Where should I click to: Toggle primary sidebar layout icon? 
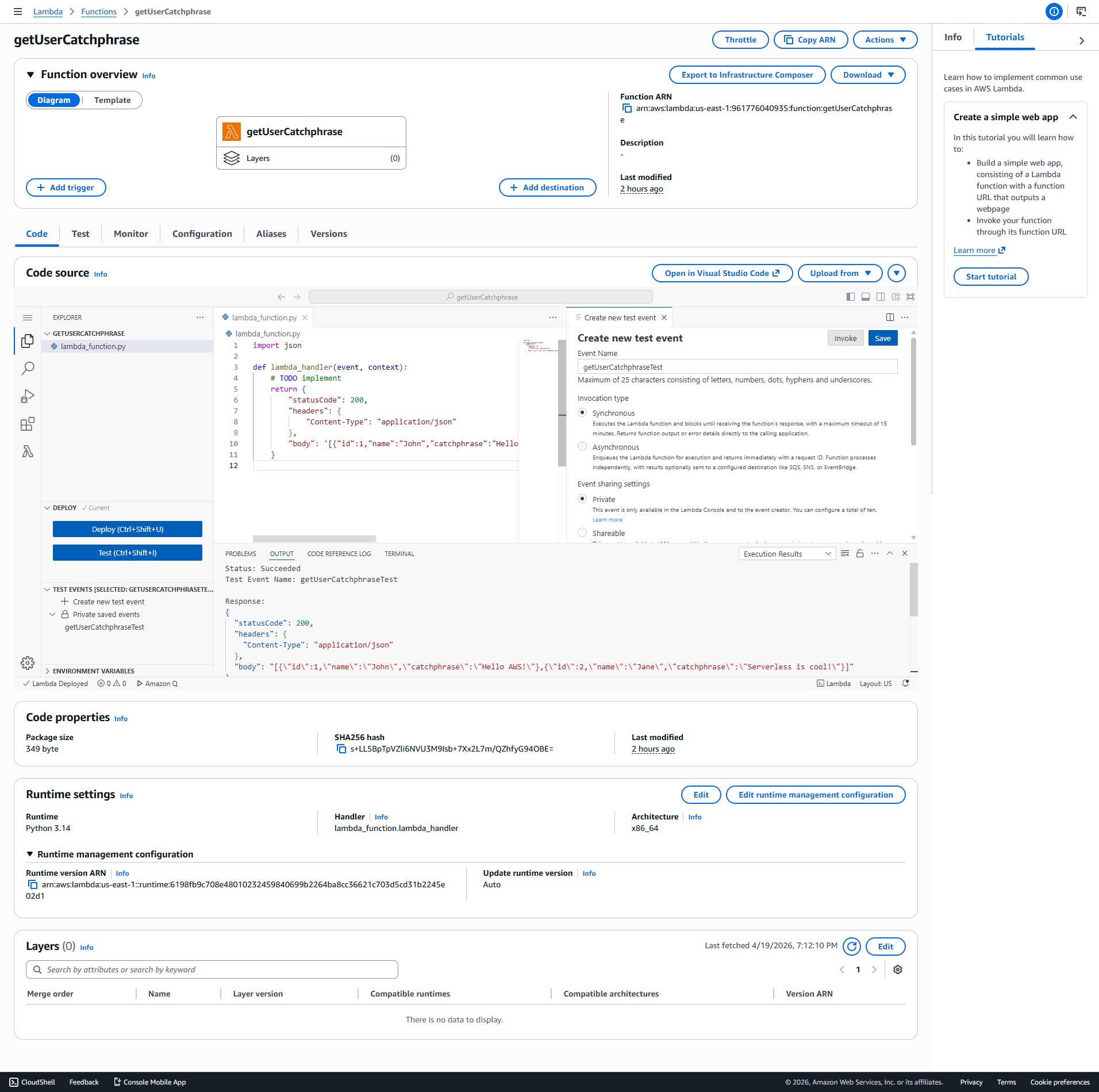pyautogui.click(x=851, y=297)
